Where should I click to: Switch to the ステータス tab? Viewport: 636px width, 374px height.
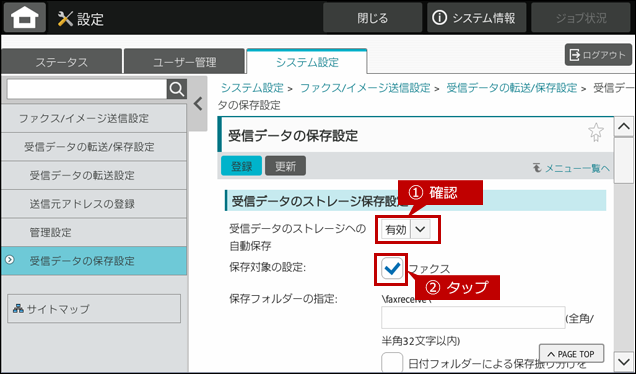62,62
